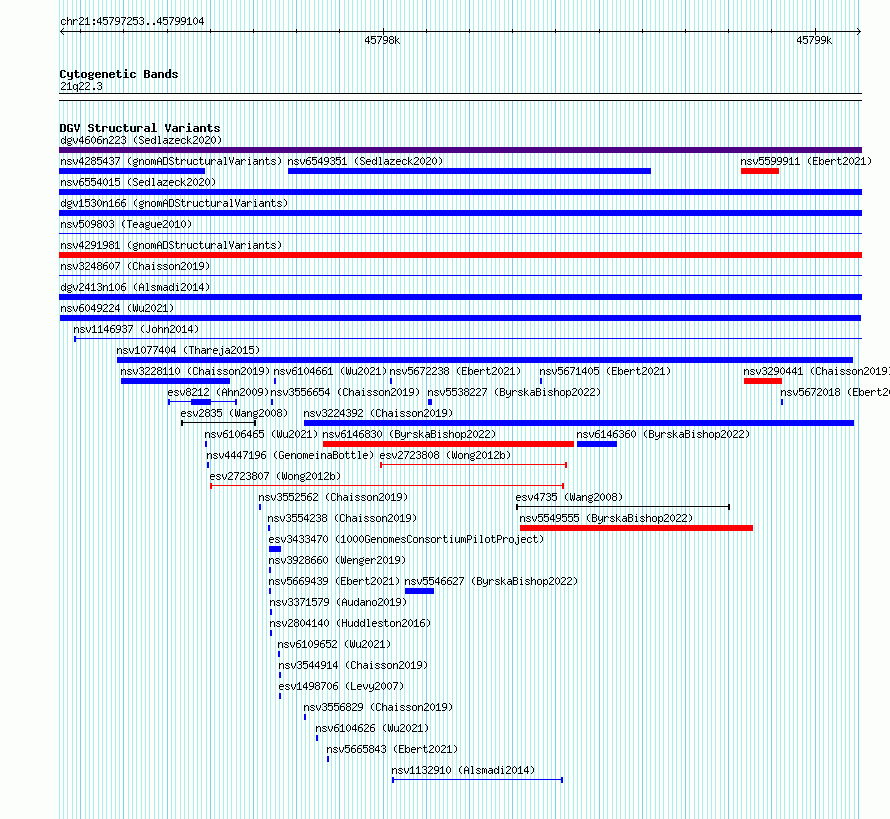Click the red nsv5599911 (Ebert2021) label
The image size is (890, 819).
(806, 161)
